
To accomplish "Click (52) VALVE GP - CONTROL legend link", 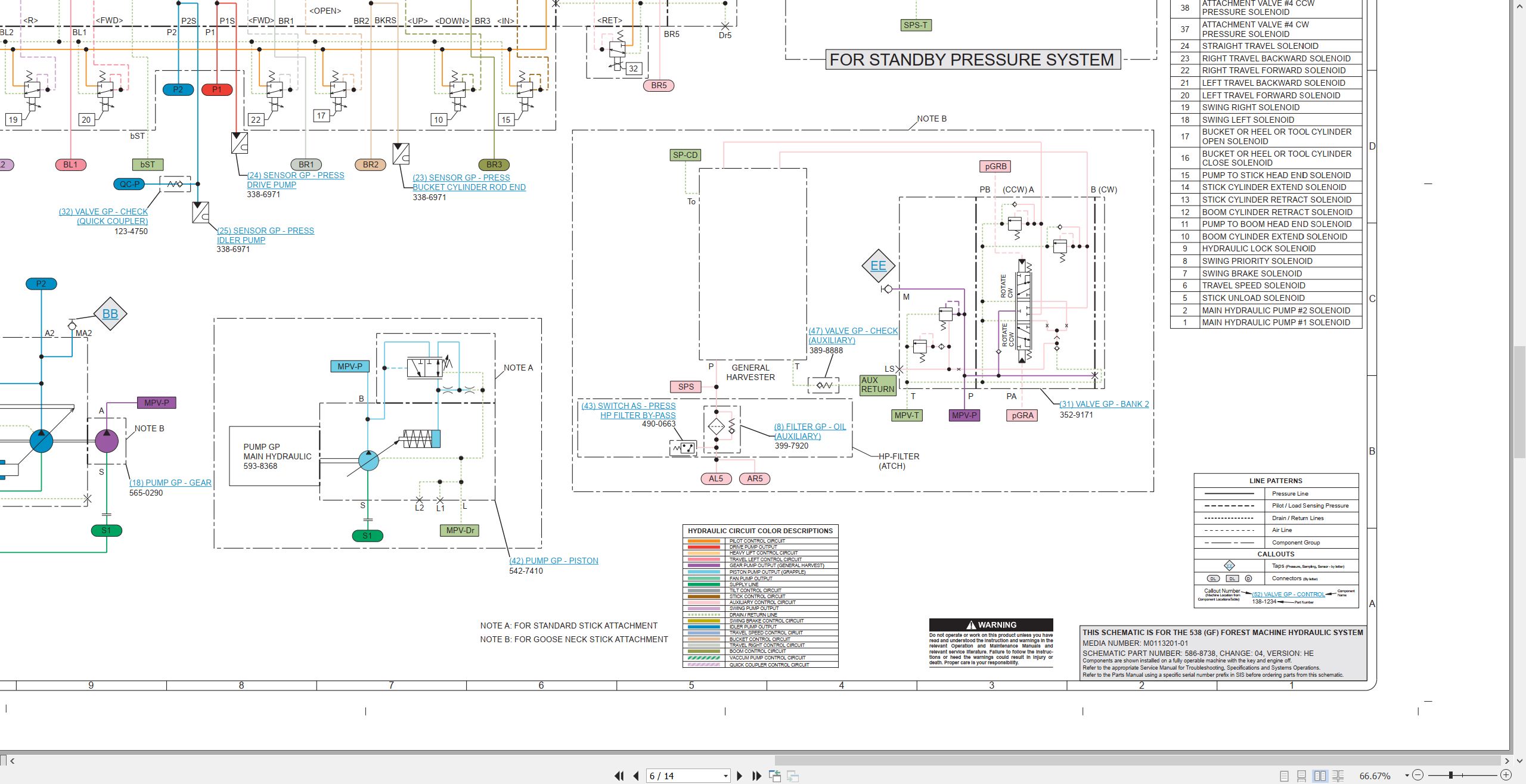I will coord(1288,595).
